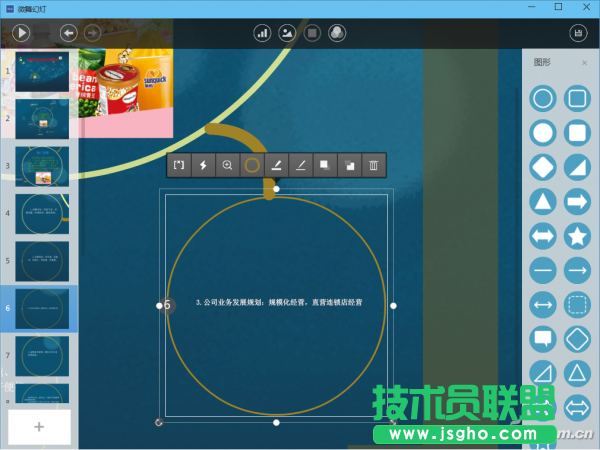
Task: Click the play presentation button
Action: (21, 33)
